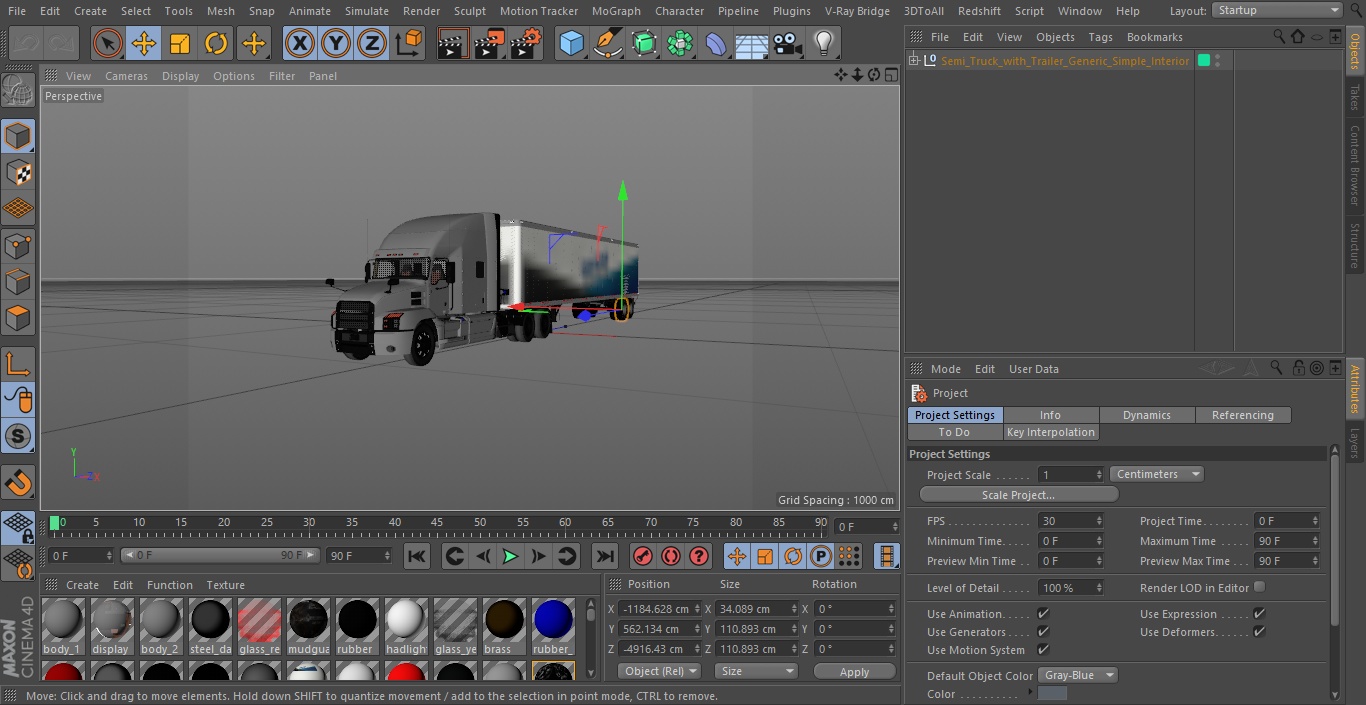Screen dimensions: 1366x705
Task: Add a Light object
Action: pos(824,43)
